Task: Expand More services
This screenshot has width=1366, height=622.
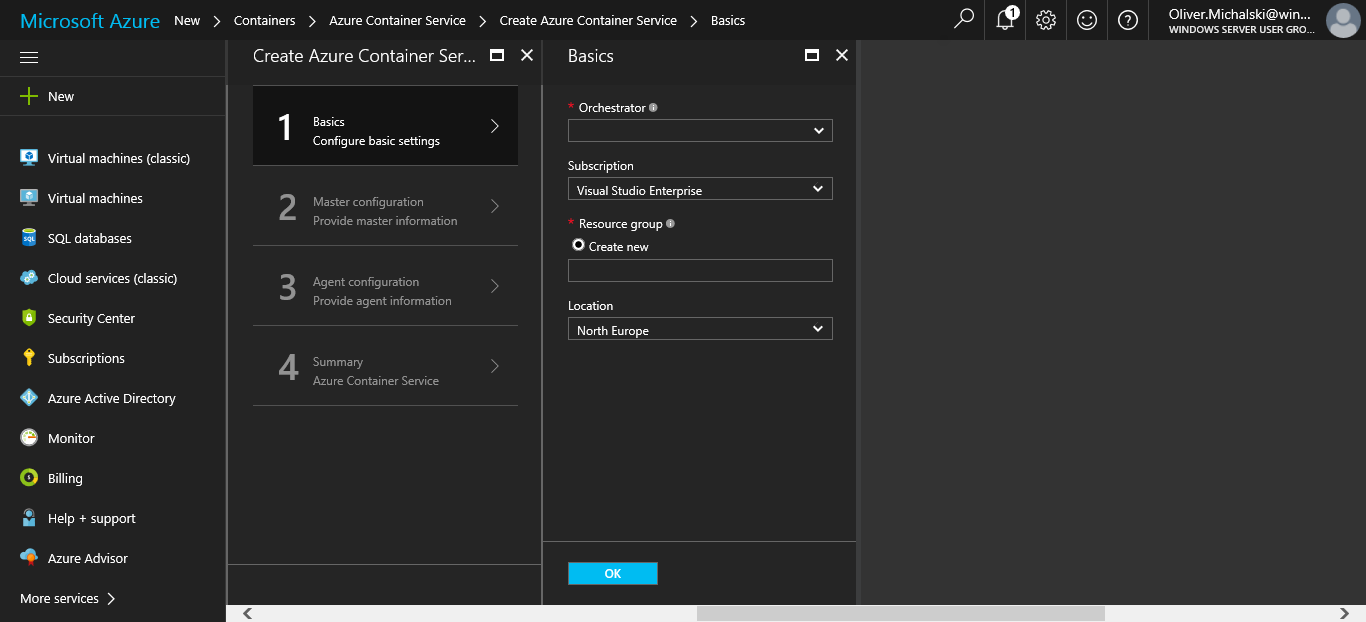Action: (68, 598)
